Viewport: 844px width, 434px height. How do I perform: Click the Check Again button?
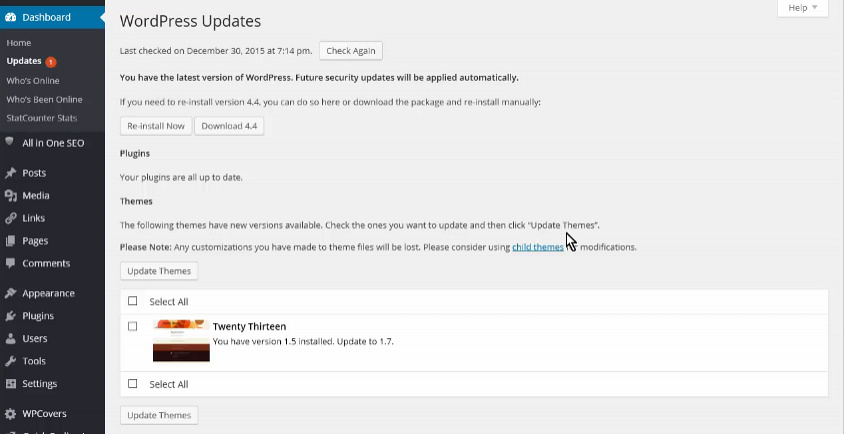[351, 51]
